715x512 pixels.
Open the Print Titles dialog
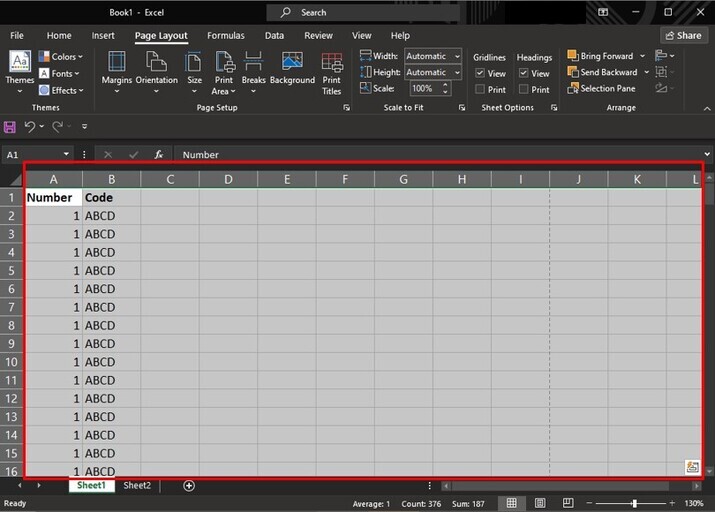click(331, 70)
